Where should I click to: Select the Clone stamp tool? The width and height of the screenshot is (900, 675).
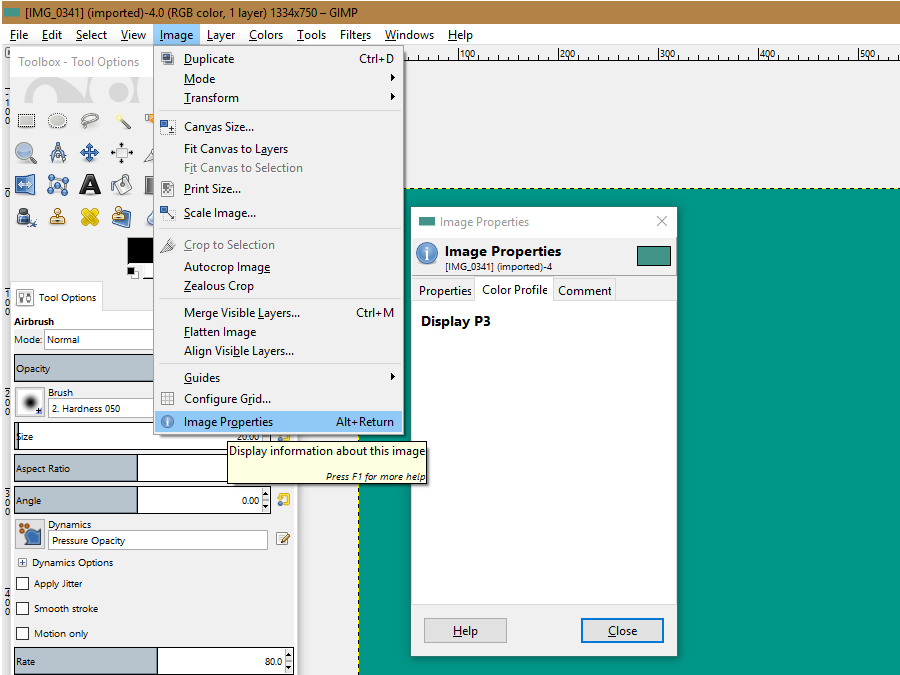coord(57,217)
